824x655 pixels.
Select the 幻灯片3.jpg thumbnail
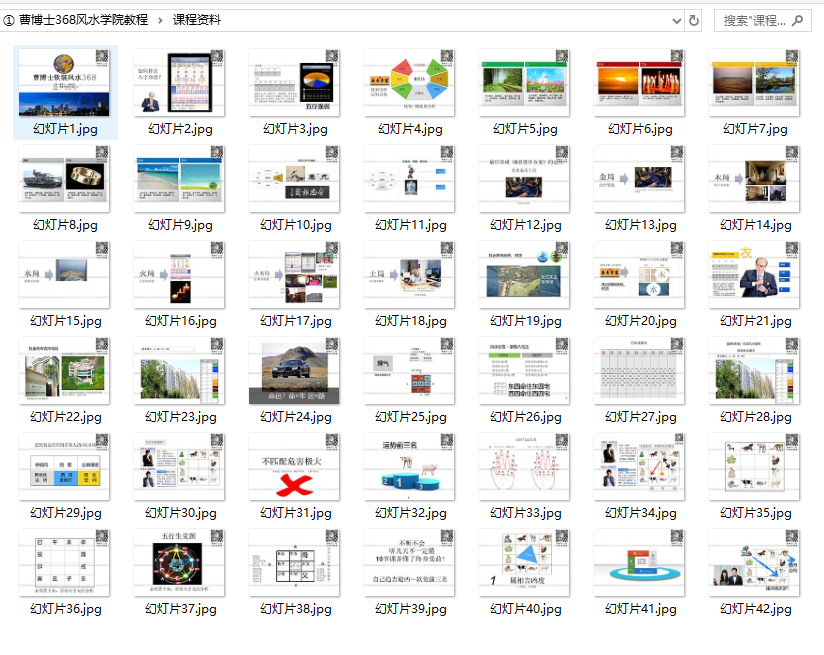294,83
